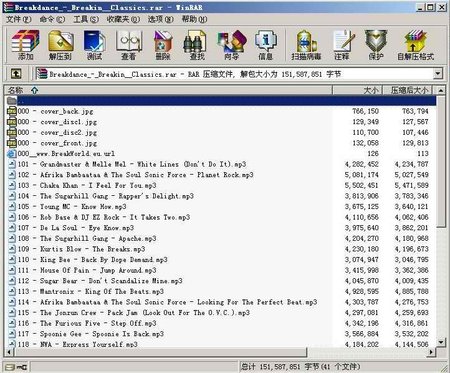Image resolution: width=450 pixels, height=373 pixels.
Task: Select 102 - Afrika Bambaataa Planet Rock.mp3
Action: tap(135, 175)
